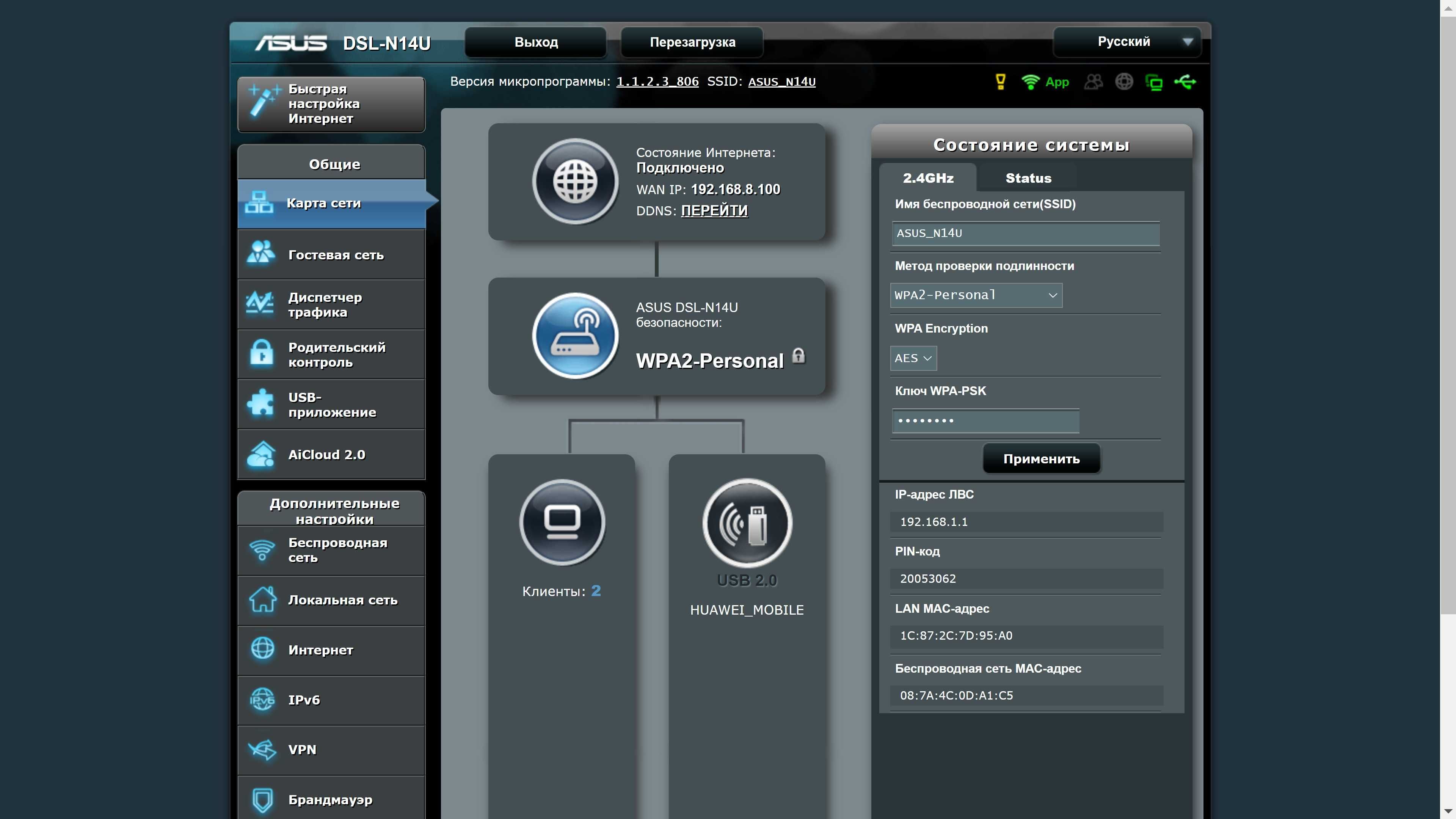
Task: Open firmware version 1.1.2.3_806 link
Action: coord(657,82)
